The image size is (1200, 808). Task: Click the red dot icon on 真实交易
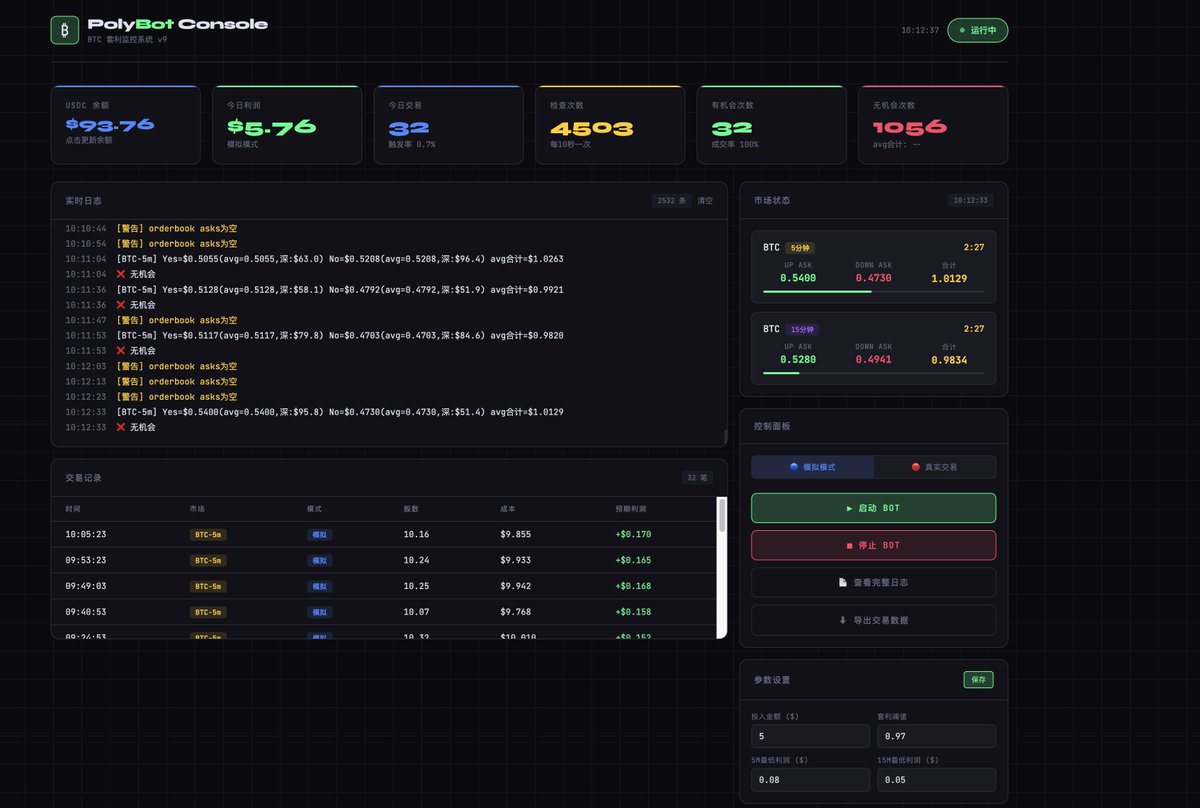(915, 467)
